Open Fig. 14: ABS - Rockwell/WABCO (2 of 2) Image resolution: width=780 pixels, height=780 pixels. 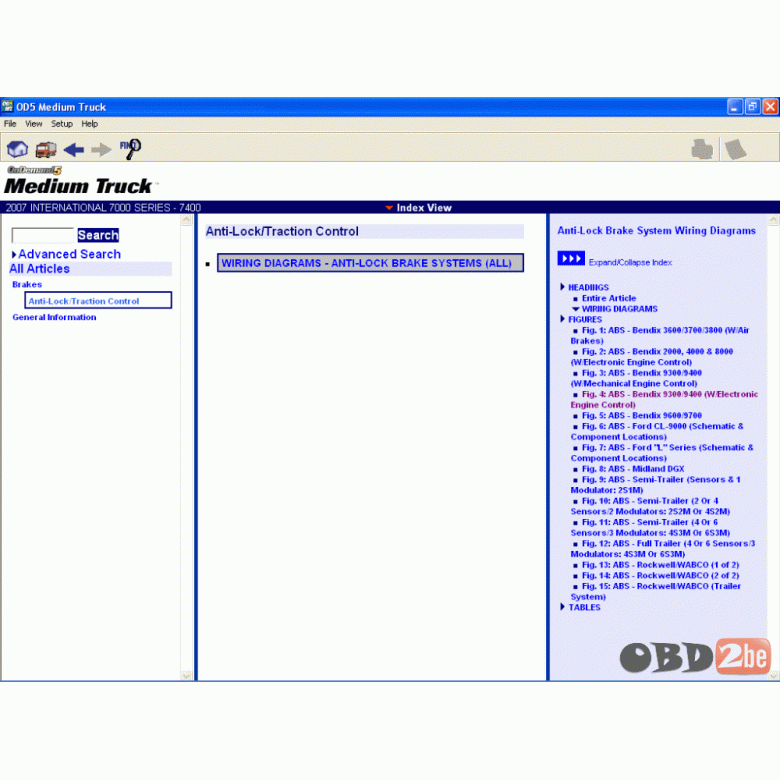click(x=660, y=576)
